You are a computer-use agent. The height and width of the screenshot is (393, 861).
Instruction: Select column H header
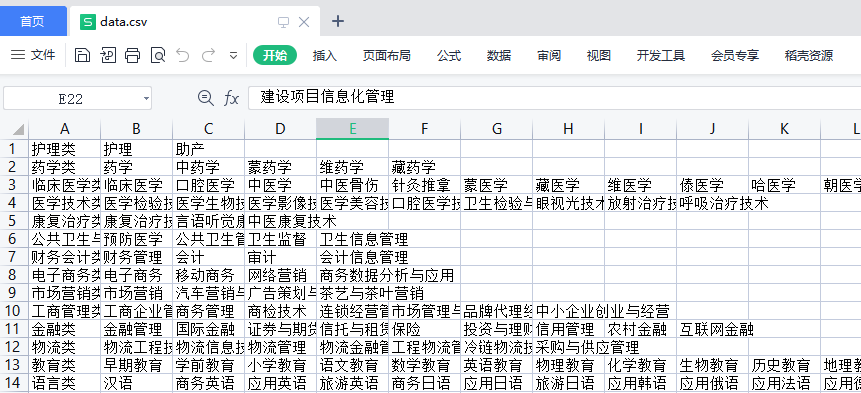click(568, 129)
